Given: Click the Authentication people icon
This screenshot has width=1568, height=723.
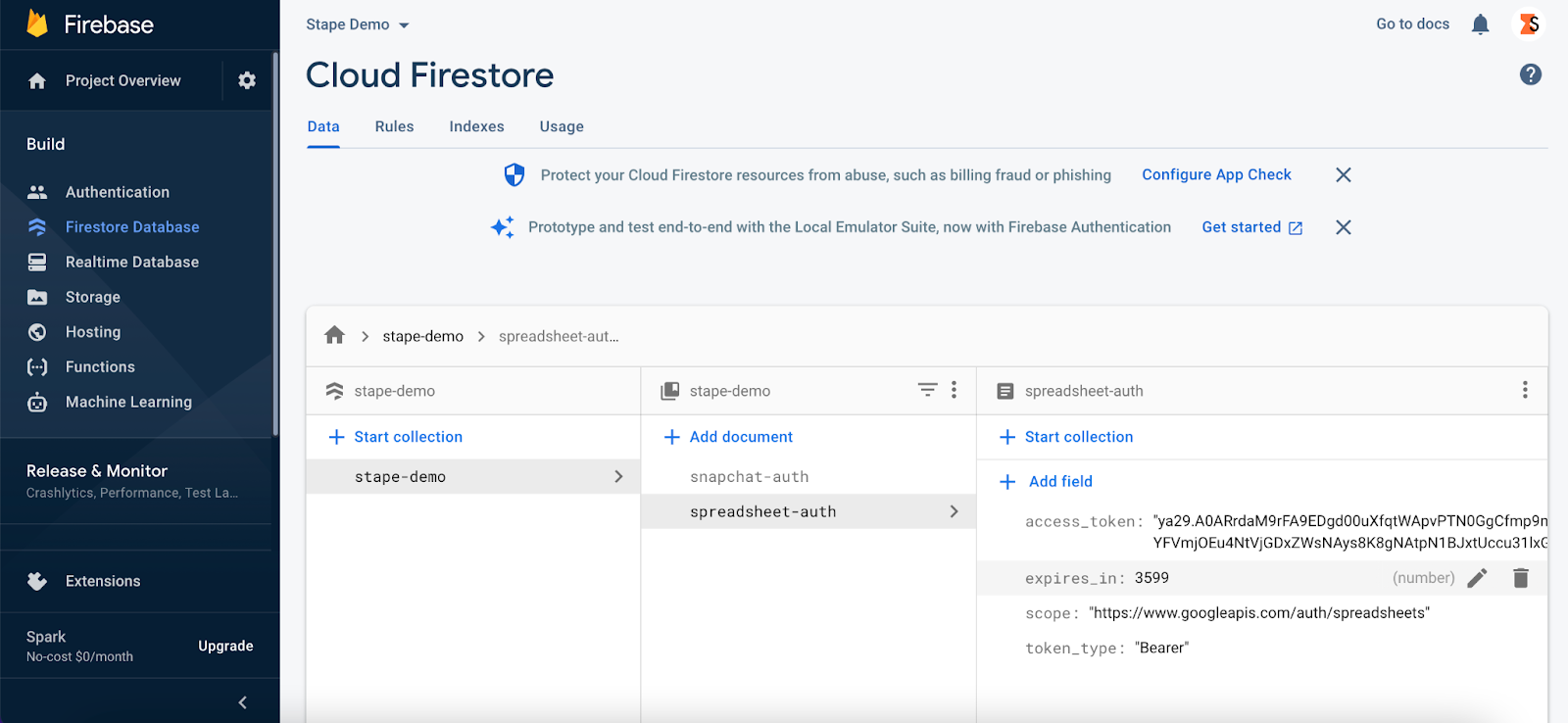Looking at the screenshot, I should coord(37,192).
